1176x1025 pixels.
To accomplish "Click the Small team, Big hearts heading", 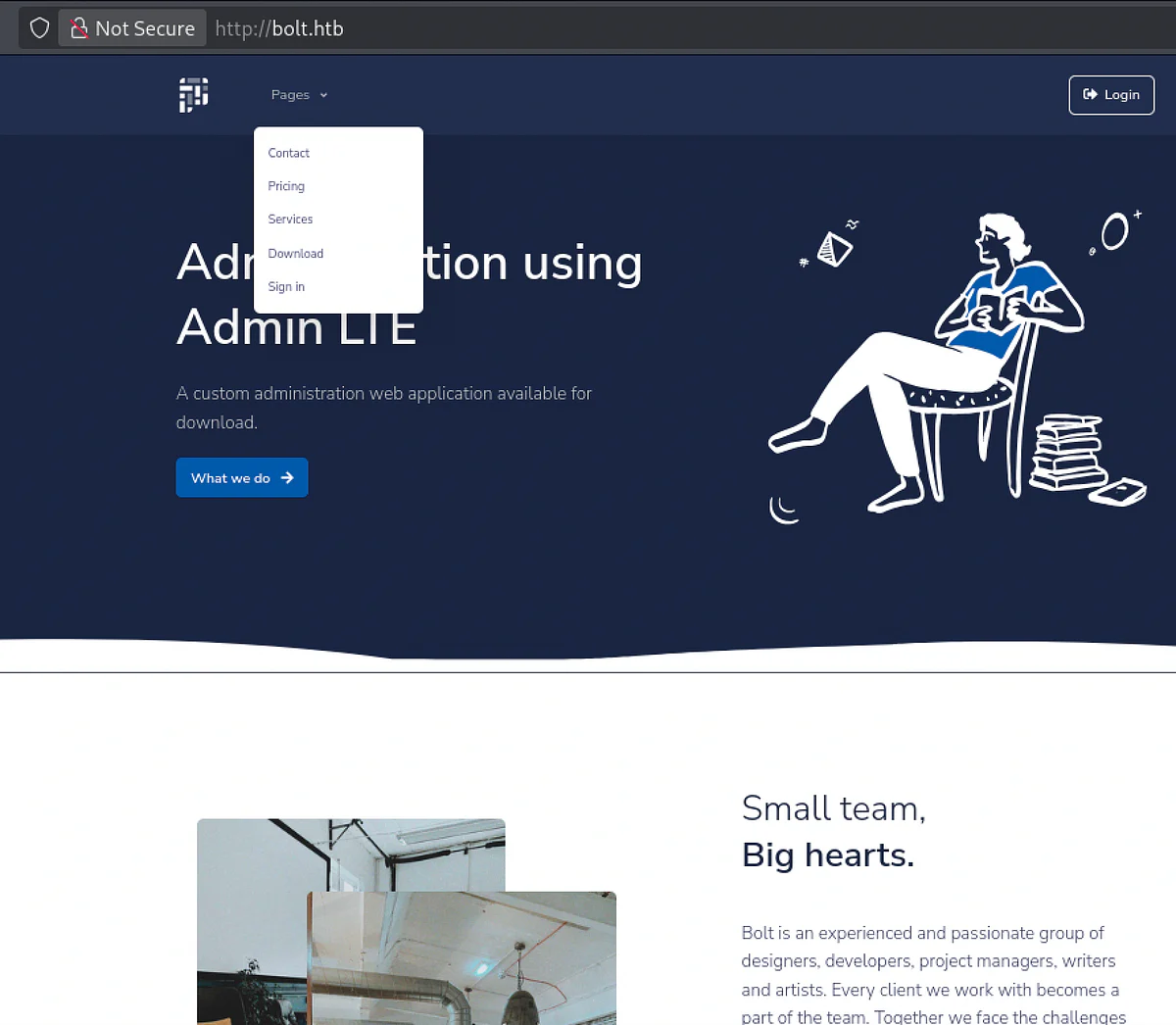I will tap(834, 831).
